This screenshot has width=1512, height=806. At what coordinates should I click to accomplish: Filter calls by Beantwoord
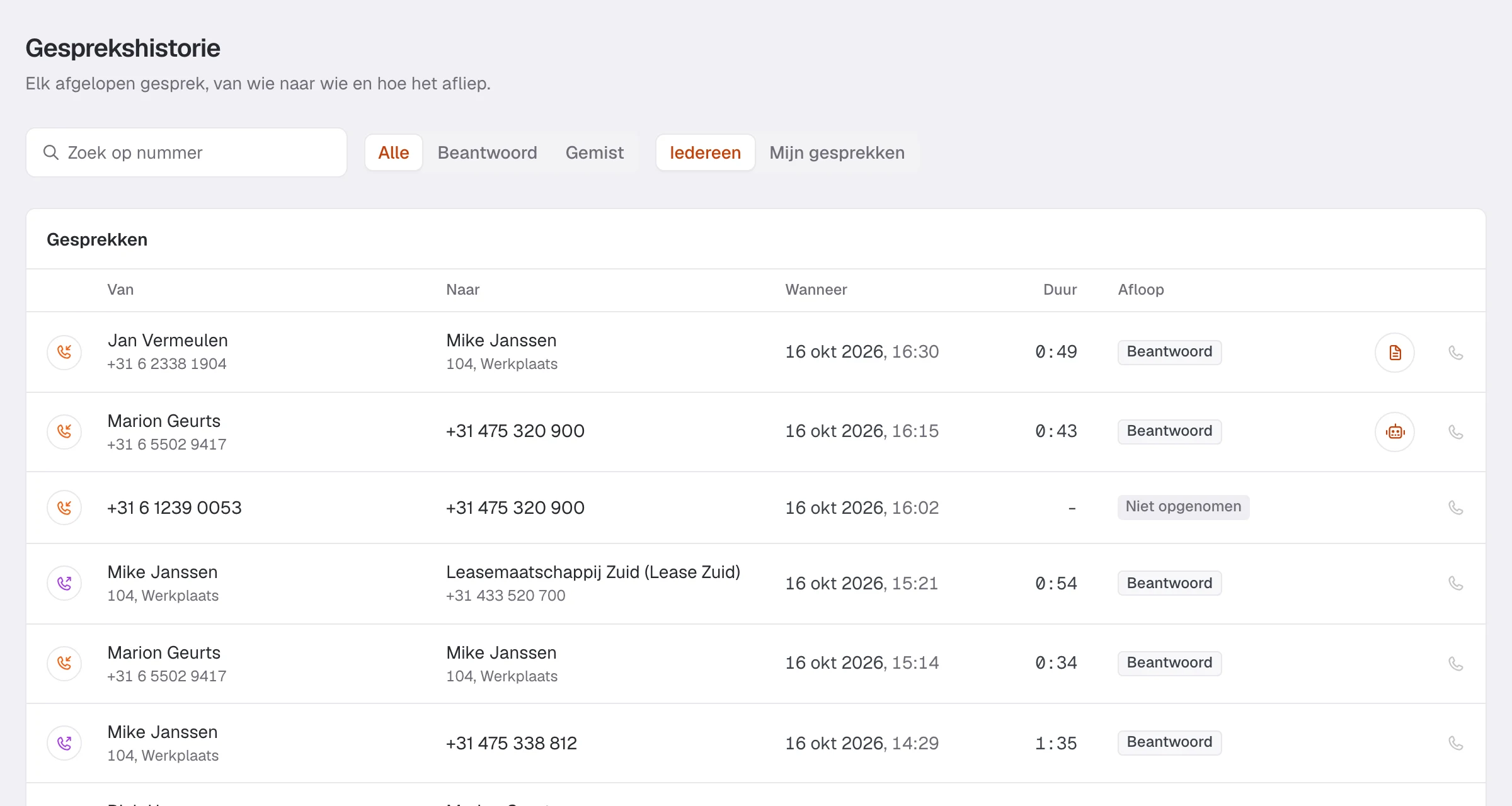click(x=488, y=152)
